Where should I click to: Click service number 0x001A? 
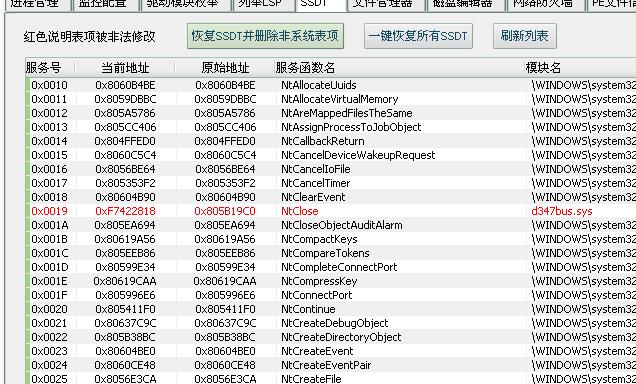pyautogui.click(x=49, y=225)
